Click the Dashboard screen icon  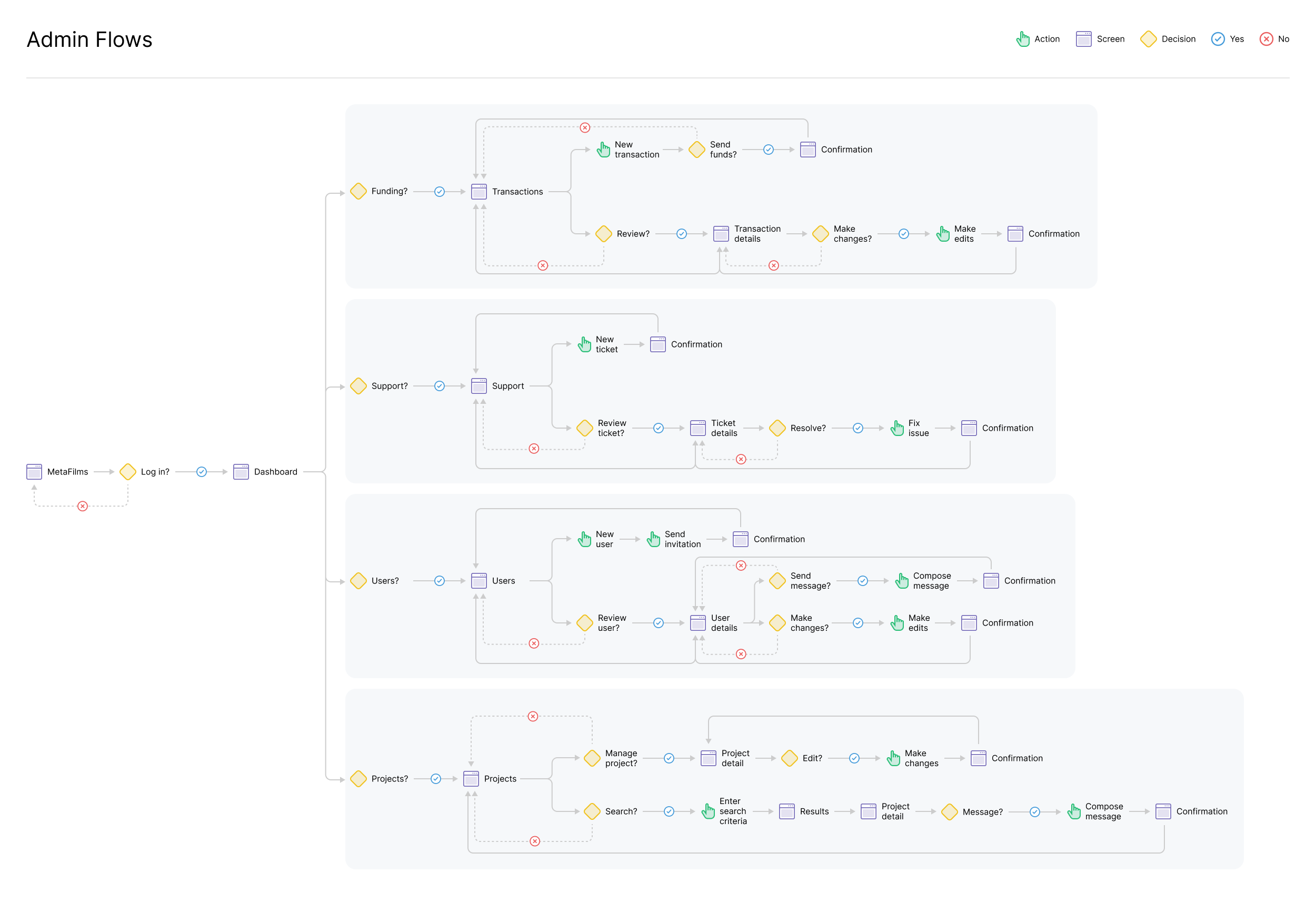pos(241,471)
